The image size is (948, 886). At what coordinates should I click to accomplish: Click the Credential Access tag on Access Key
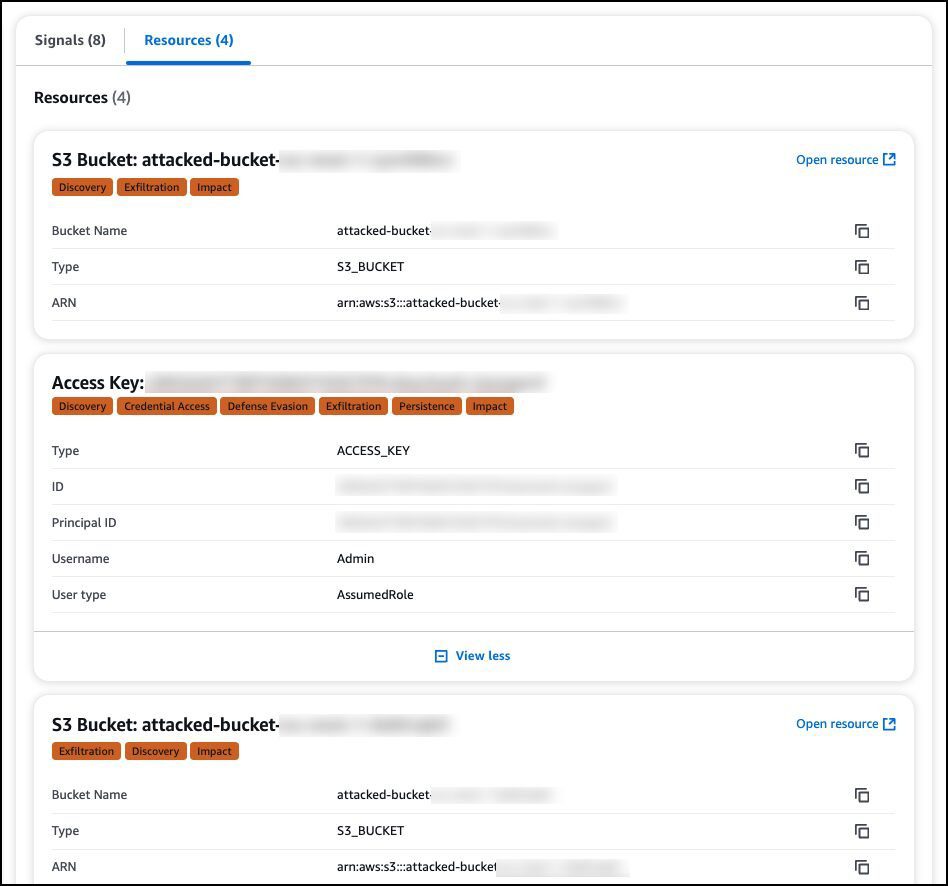[167, 406]
